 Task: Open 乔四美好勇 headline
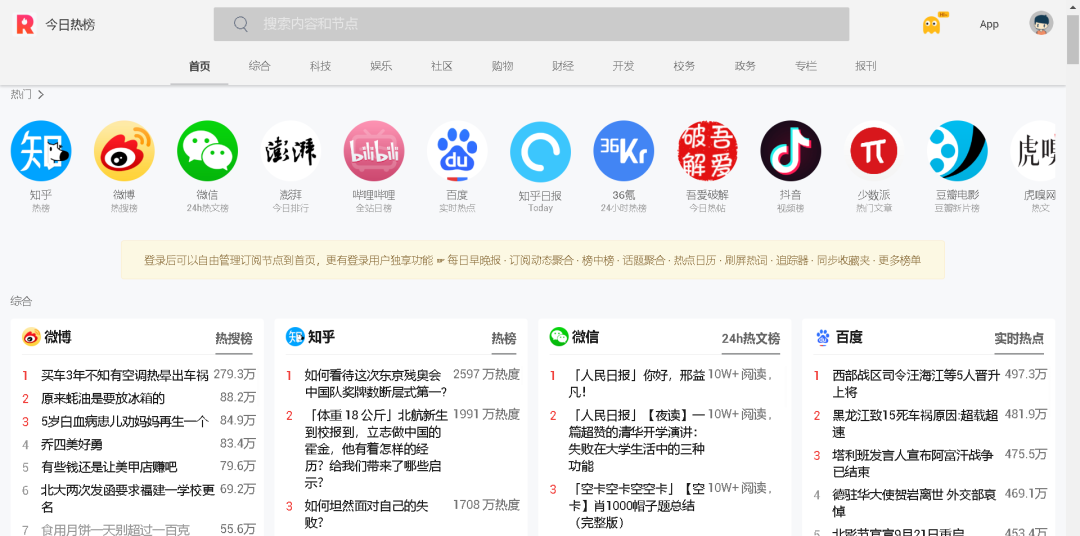pyautogui.click(x=72, y=444)
